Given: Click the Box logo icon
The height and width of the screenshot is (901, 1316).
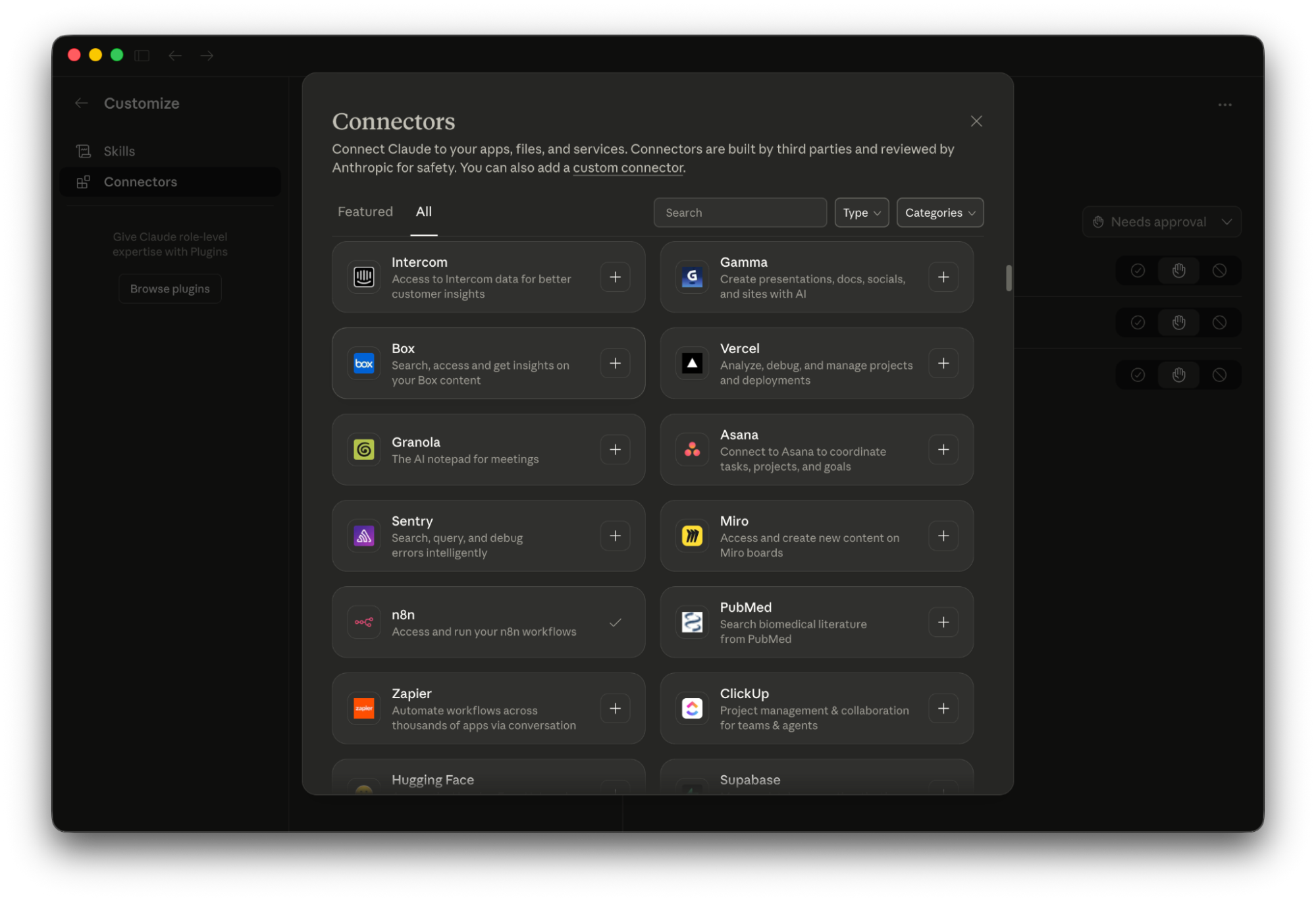Looking at the screenshot, I should tap(364, 364).
